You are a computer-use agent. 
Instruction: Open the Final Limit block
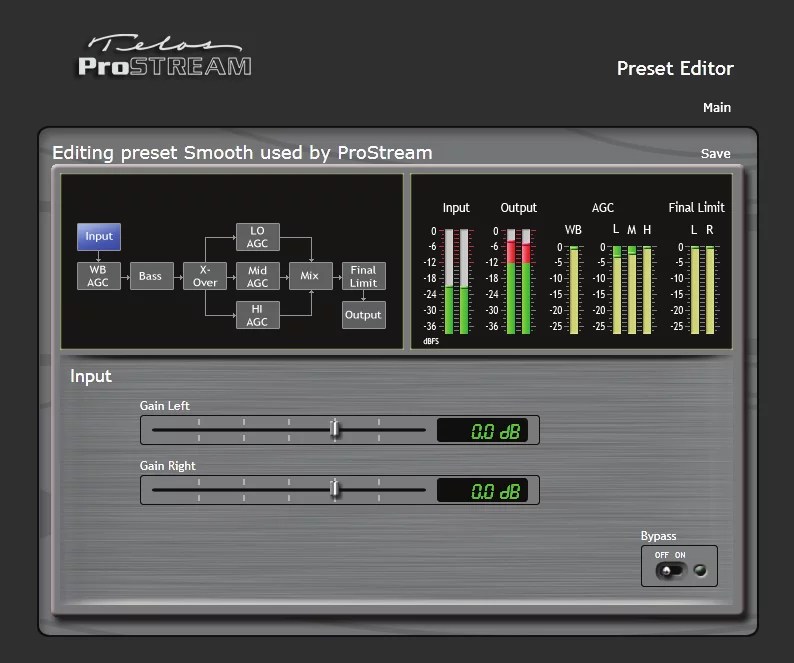[x=363, y=276]
